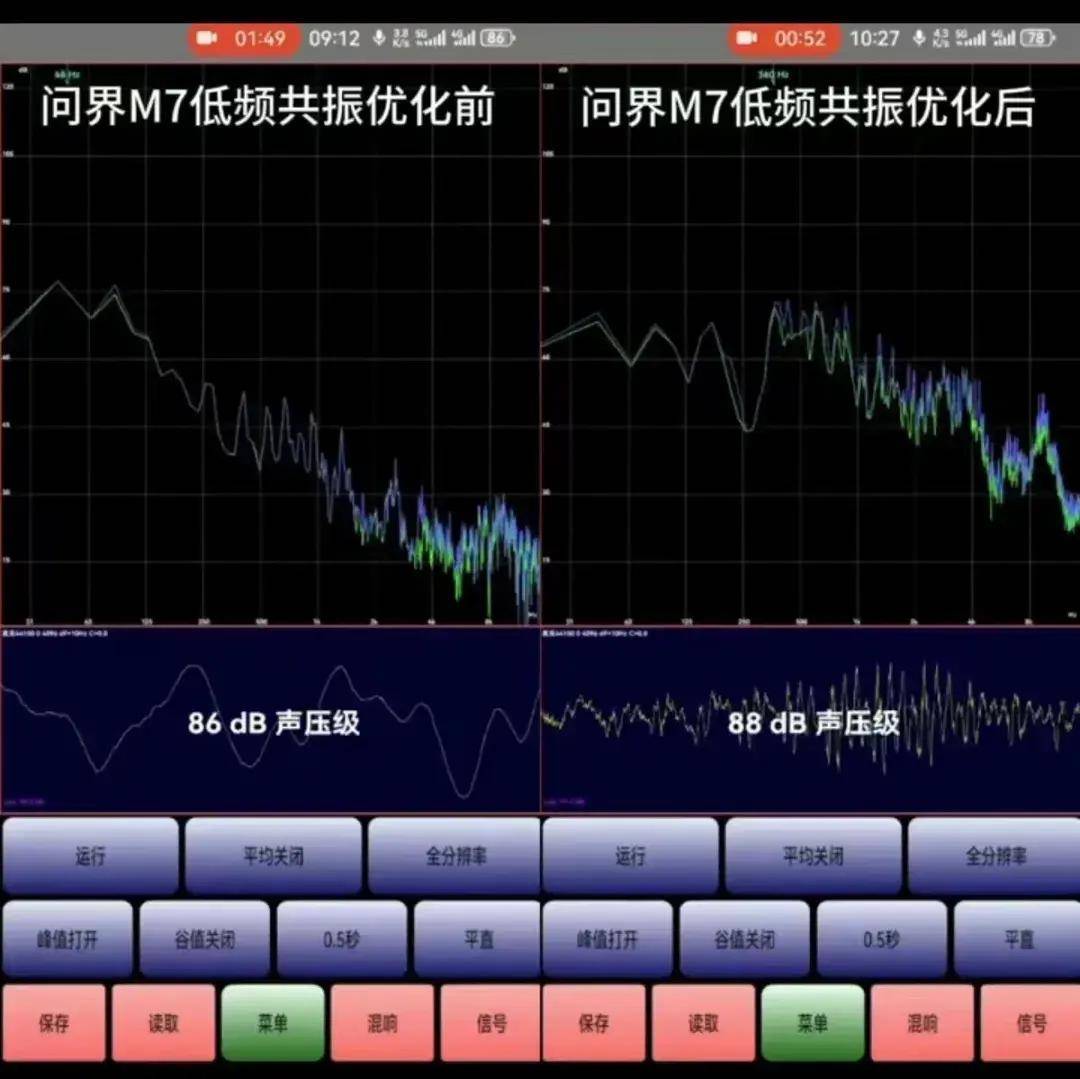Toggle 谷值关闭 valley hold in the right panel
Image resolution: width=1080 pixels, height=1079 pixels.
[x=744, y=939]
